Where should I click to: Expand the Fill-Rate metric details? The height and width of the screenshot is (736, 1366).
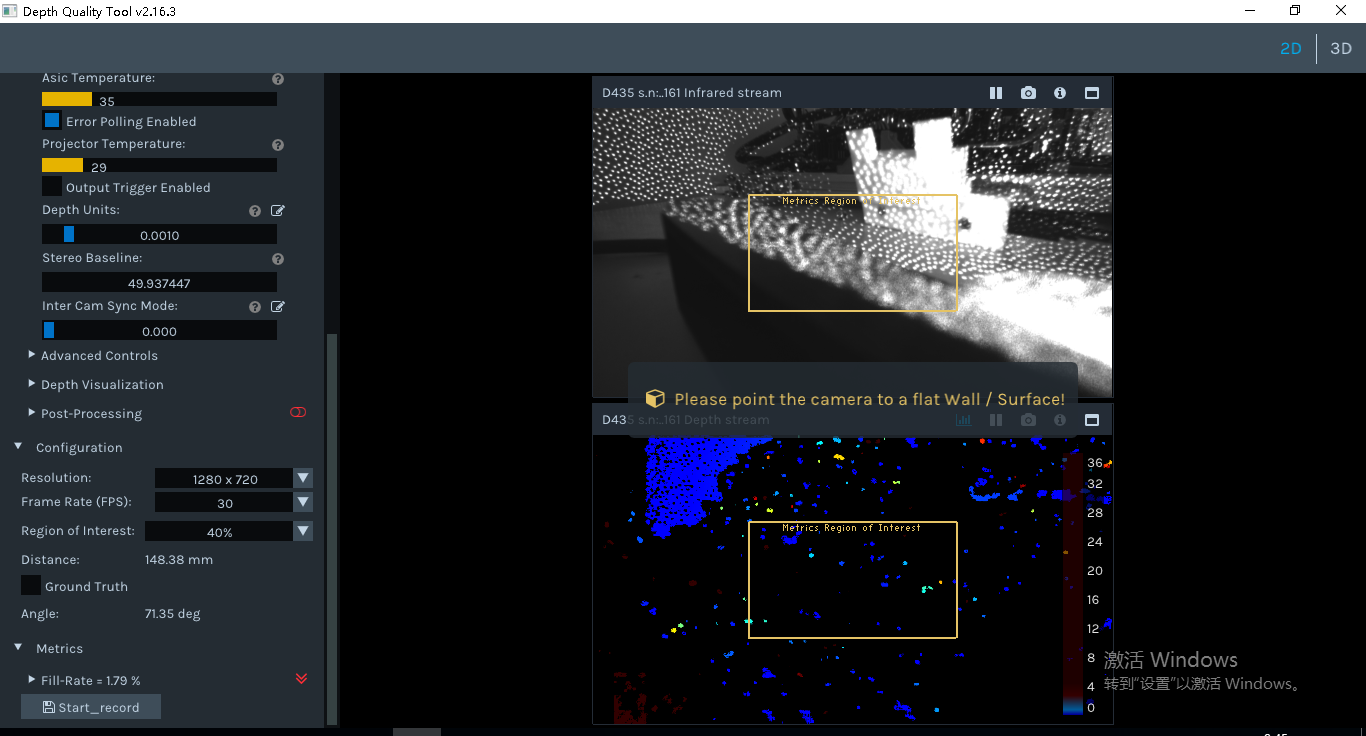[x=30, y=679]
